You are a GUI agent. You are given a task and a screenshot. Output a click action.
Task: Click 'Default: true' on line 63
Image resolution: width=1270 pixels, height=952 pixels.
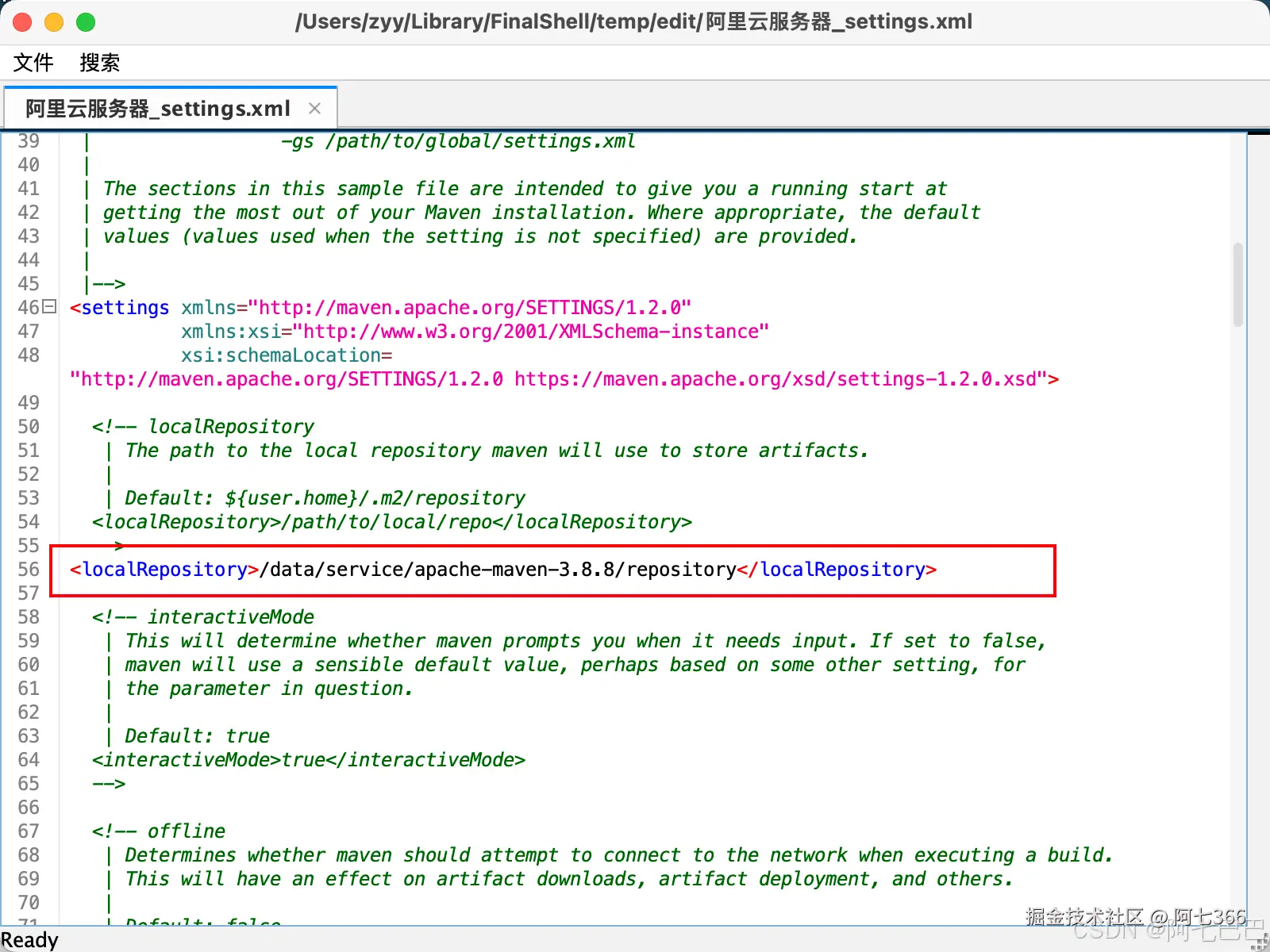198,736
